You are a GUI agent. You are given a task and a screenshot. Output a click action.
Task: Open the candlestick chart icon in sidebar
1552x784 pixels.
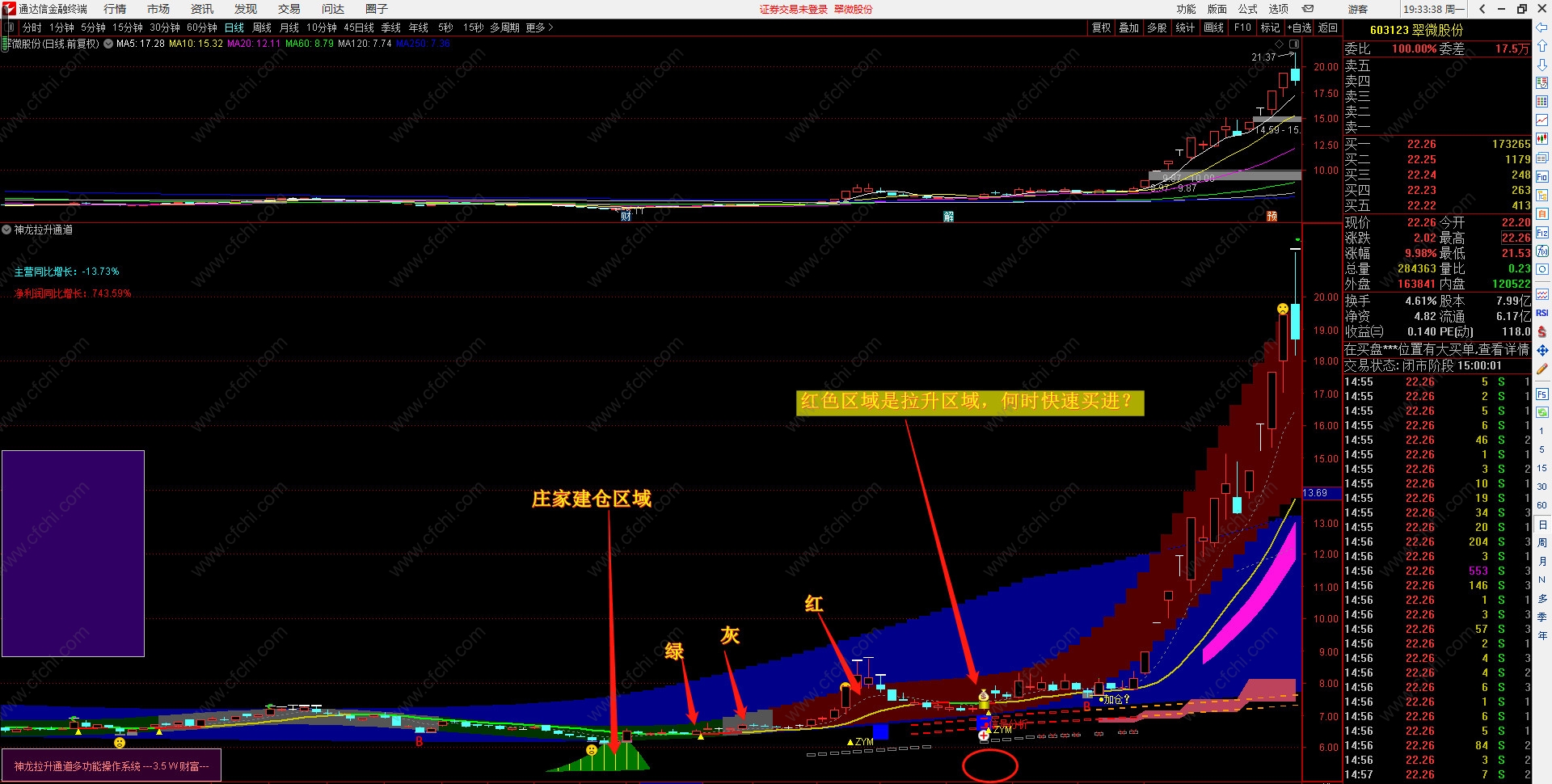point(1542,139)
